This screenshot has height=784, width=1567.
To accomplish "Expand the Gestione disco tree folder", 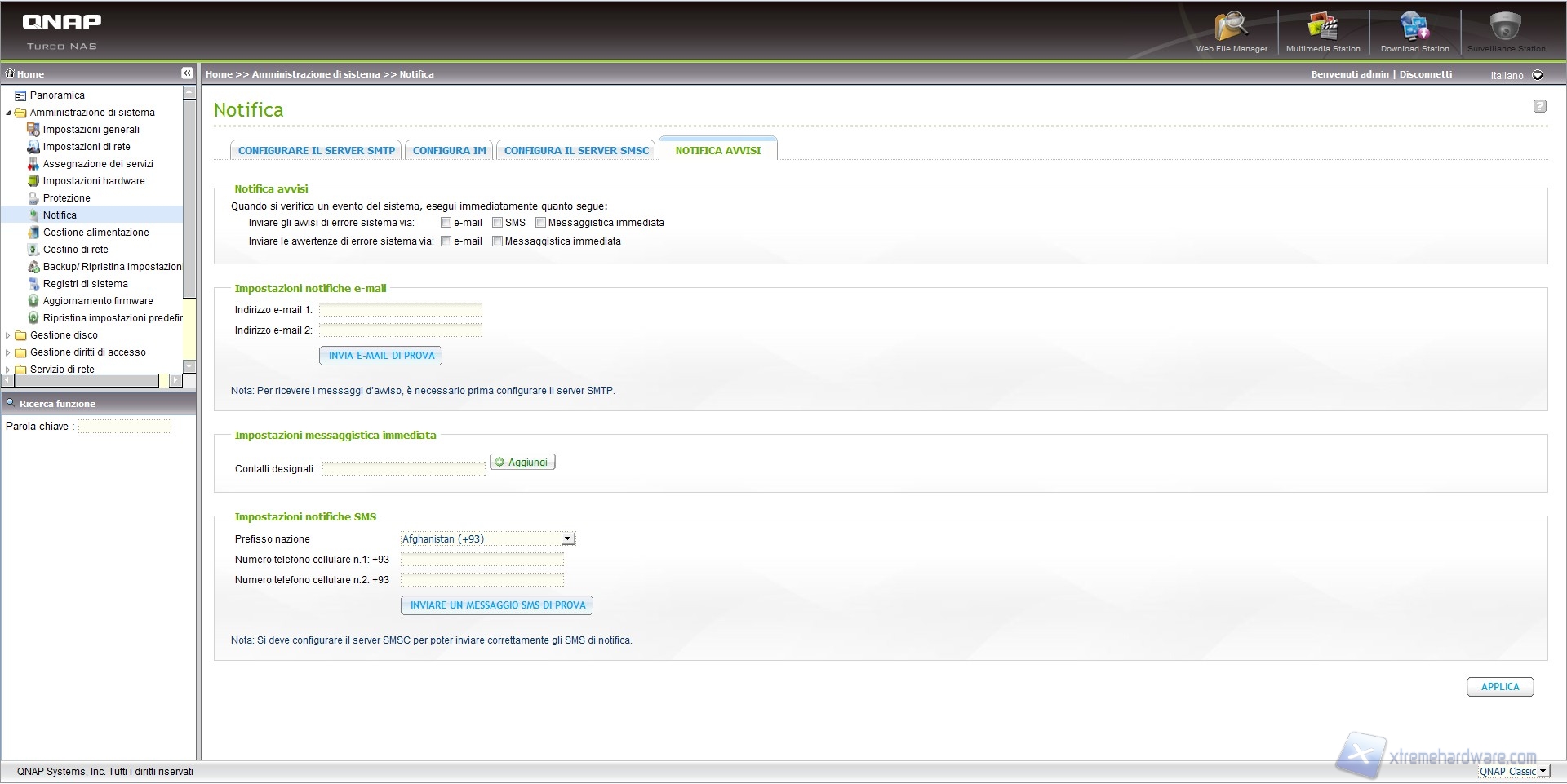I will [x=8, y=335].
